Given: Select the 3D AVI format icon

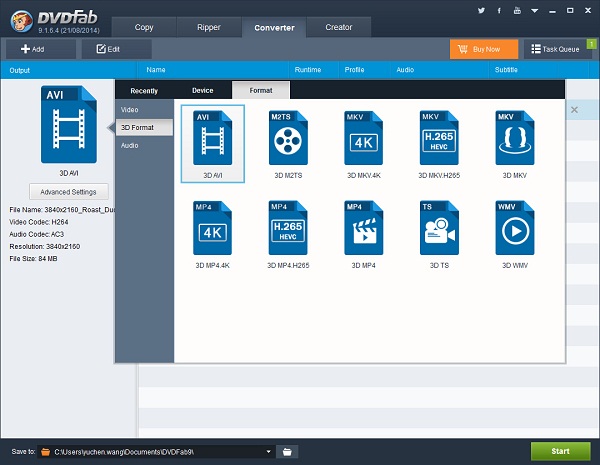Looking at the screenshot, I should 212,138.
